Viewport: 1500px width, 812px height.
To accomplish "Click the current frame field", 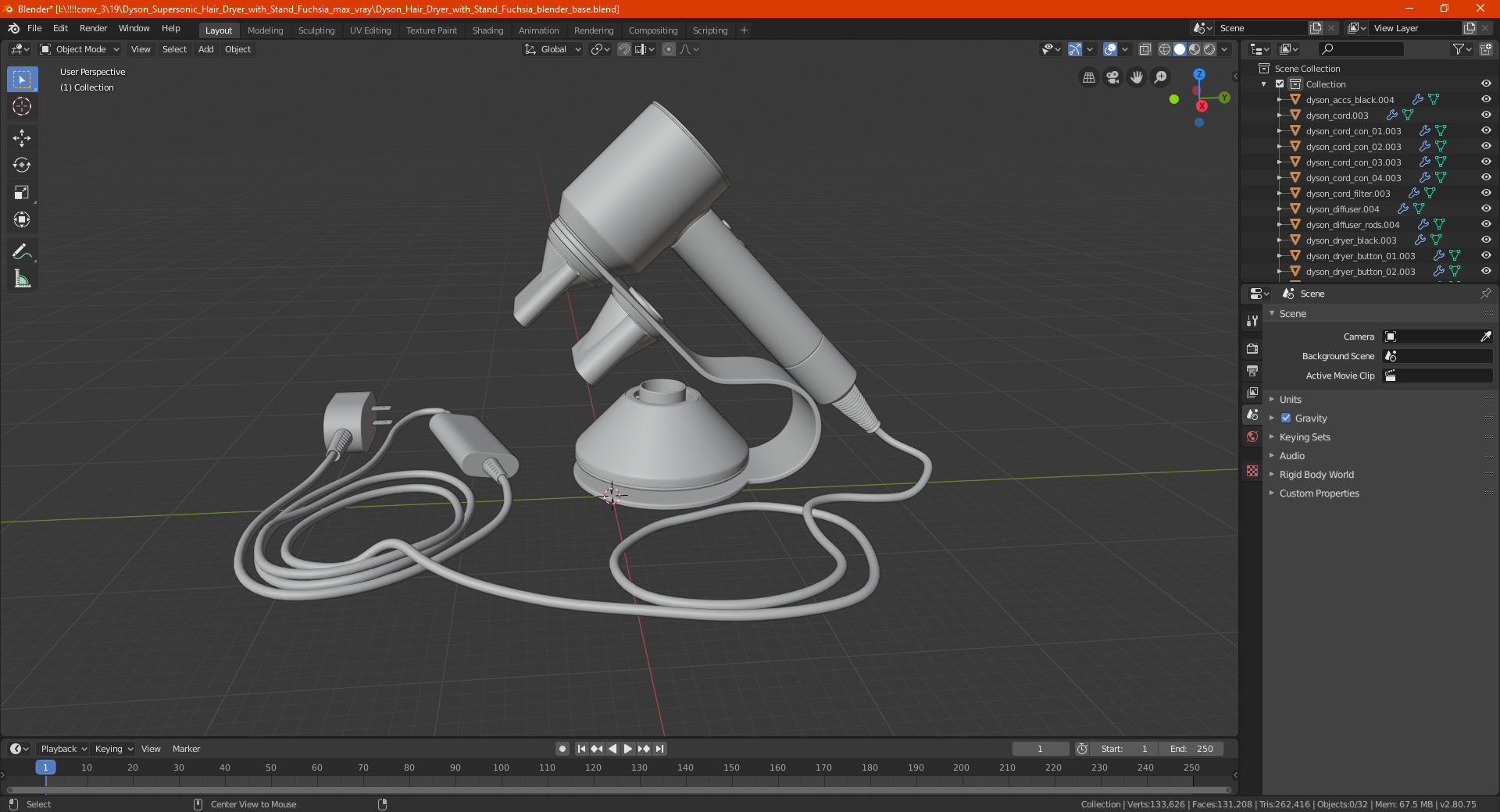I will pos(1040,749).
